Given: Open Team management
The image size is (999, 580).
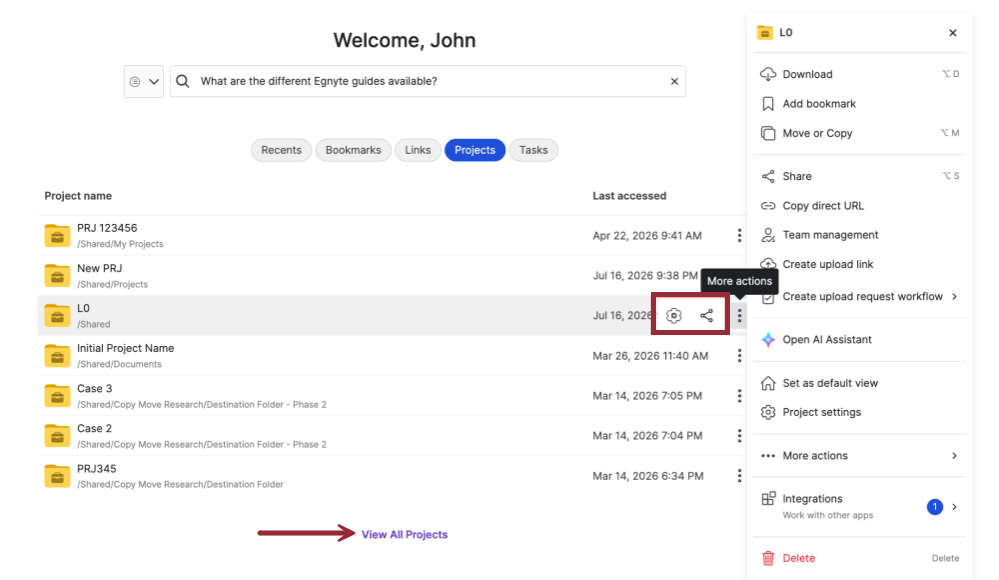Looking at the screenshot, I should click(859, 235).
